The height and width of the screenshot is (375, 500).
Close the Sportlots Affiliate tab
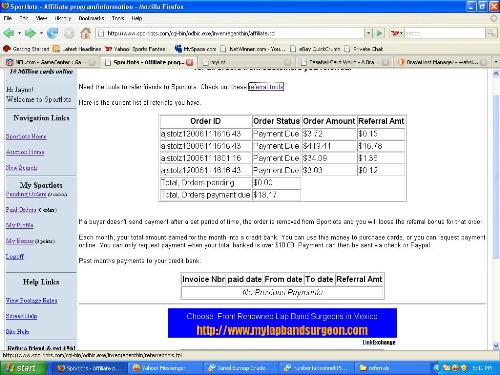coord(189,62)
